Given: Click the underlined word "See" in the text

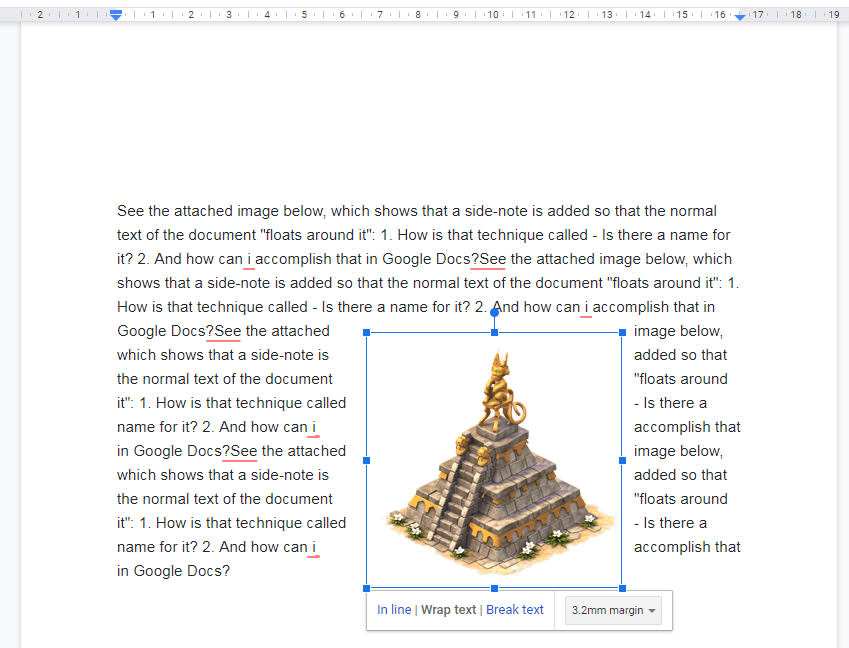Looking at the screenshot, I should tap(489, 259).
